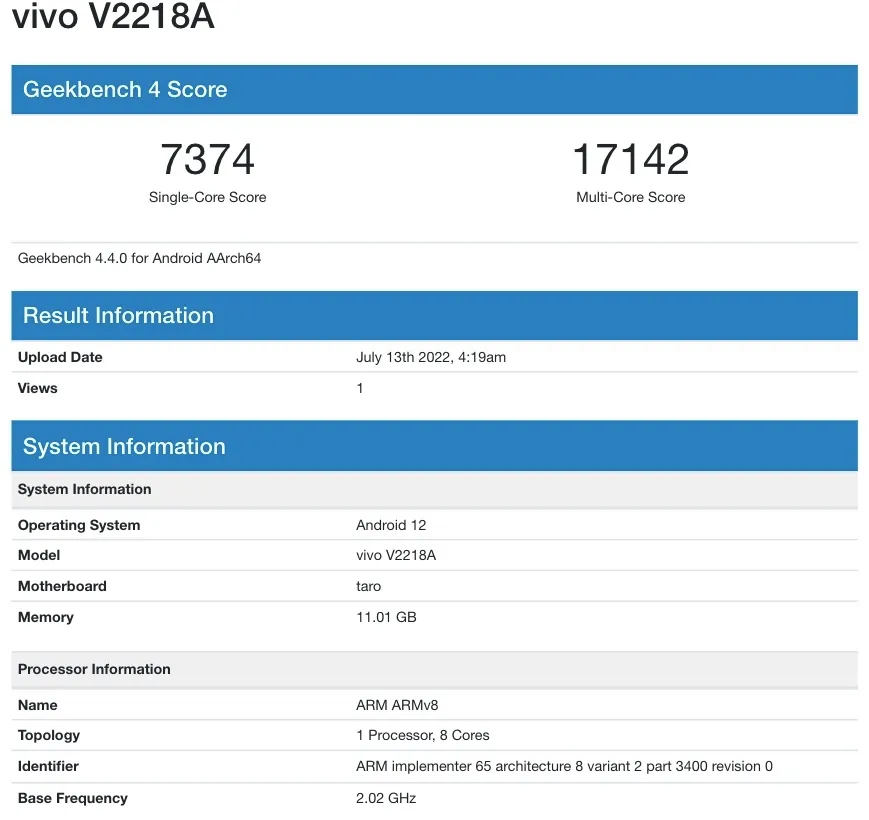Screen dimensions: 869x820
Task: Click the vivo V2218A page title
Action: pos(113,17)
